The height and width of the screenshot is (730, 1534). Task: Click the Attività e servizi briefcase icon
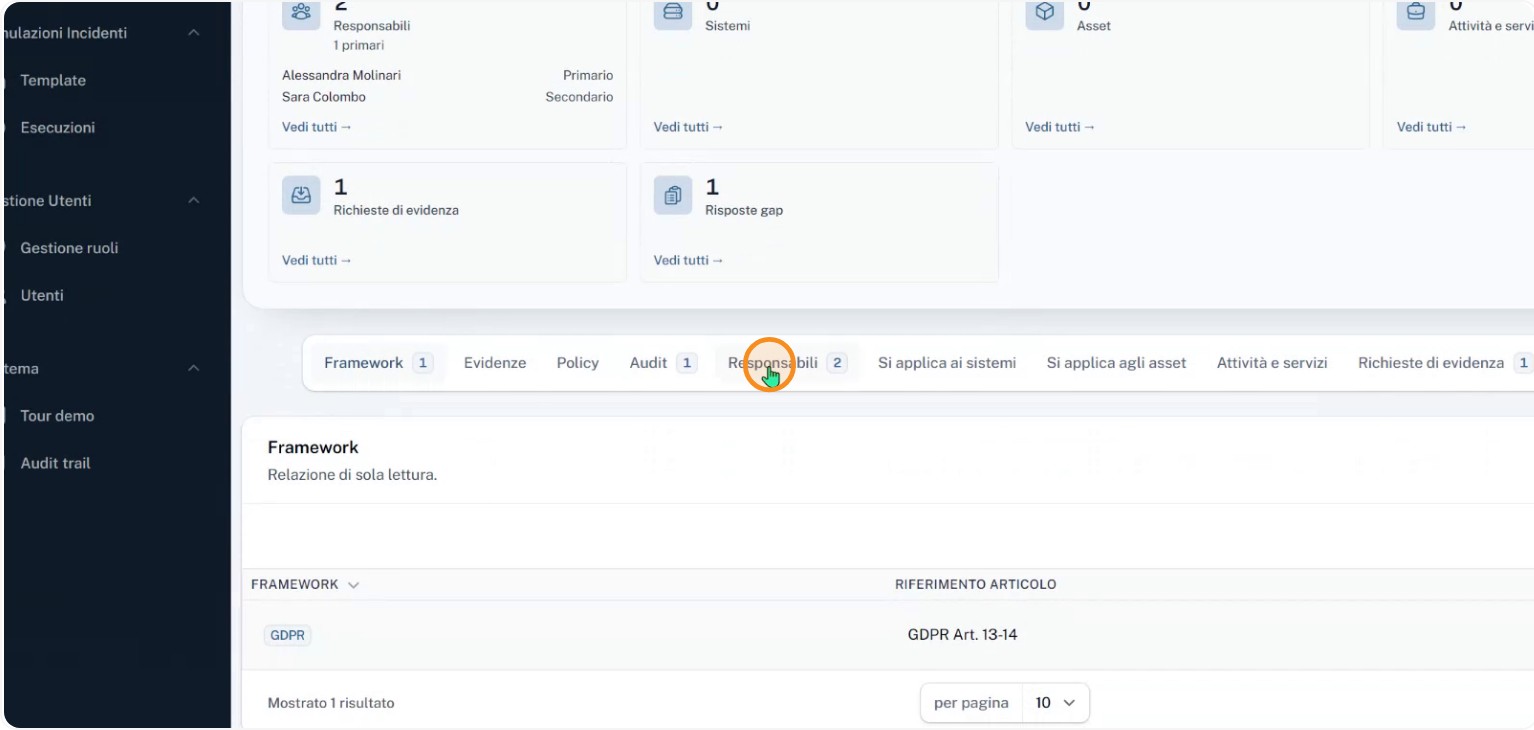pyautogui.click(x=1416, y=12)
